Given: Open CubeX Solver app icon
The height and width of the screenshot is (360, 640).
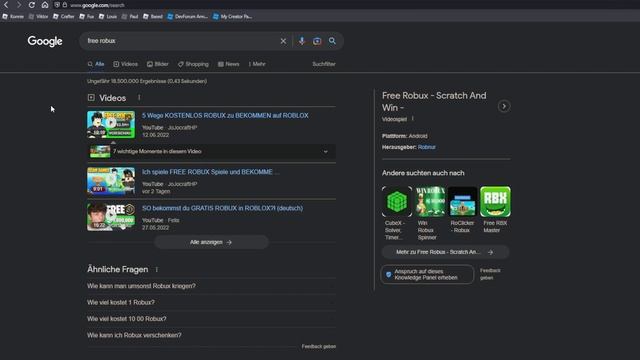Looking at the screenshot, I should pyautogui.click(x=396, y=202).
